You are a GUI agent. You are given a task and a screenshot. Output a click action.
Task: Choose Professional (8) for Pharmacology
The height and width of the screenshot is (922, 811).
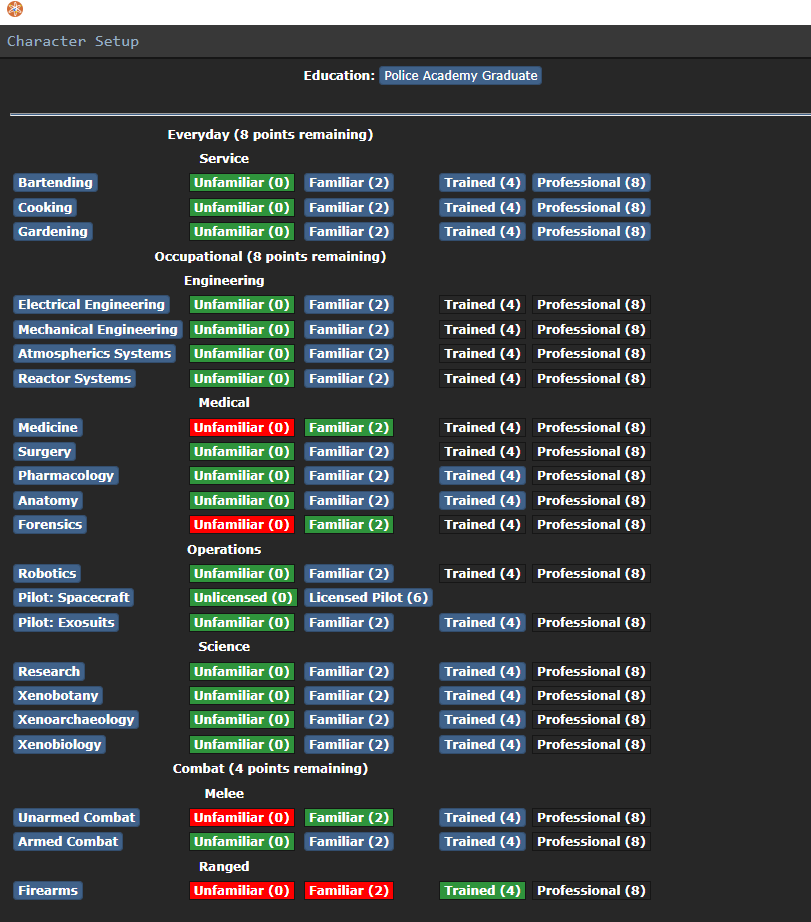pos(590,476)
